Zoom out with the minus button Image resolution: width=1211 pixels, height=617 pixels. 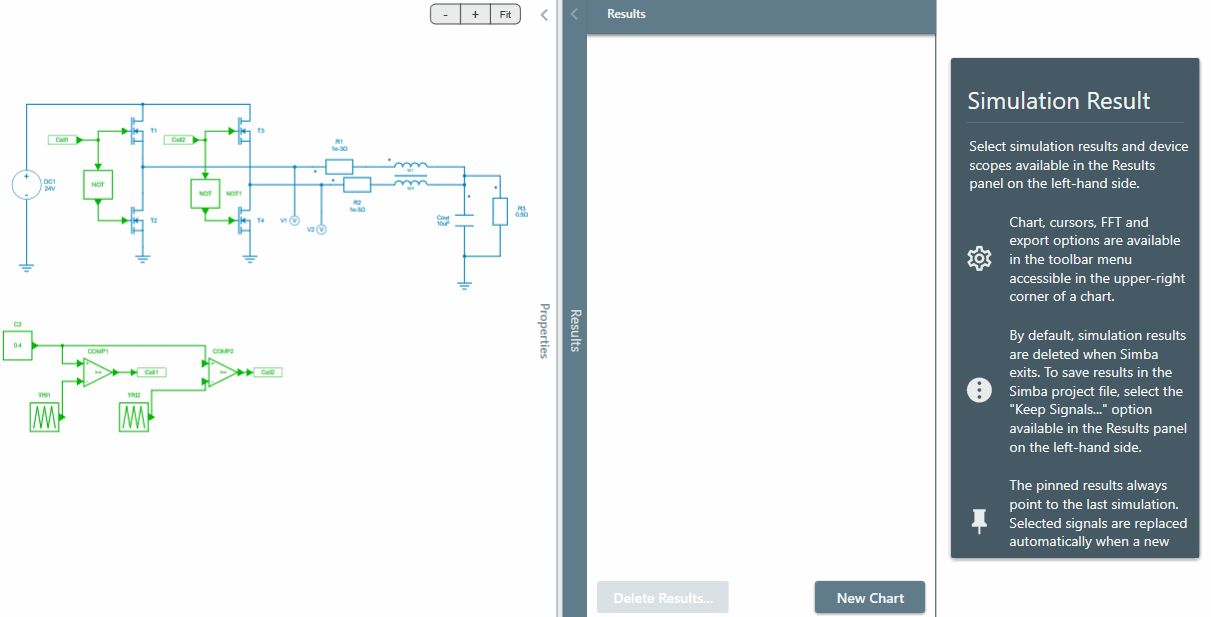click(445, 14)
